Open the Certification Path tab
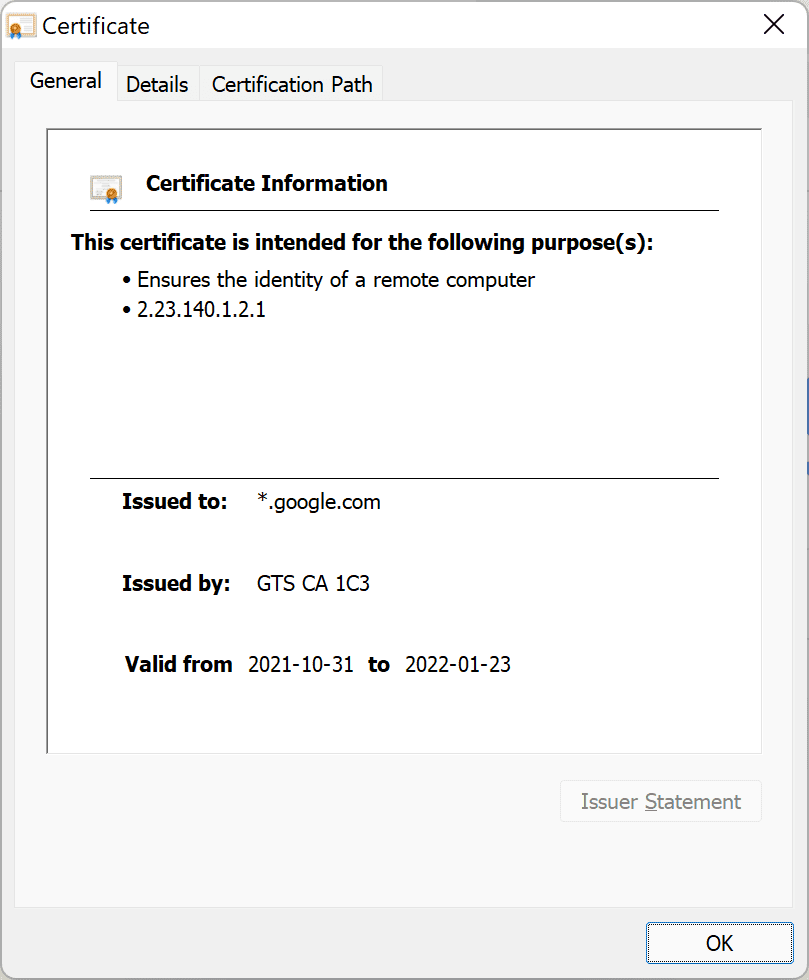The image size is (809, 980). (x=292, y=84)
